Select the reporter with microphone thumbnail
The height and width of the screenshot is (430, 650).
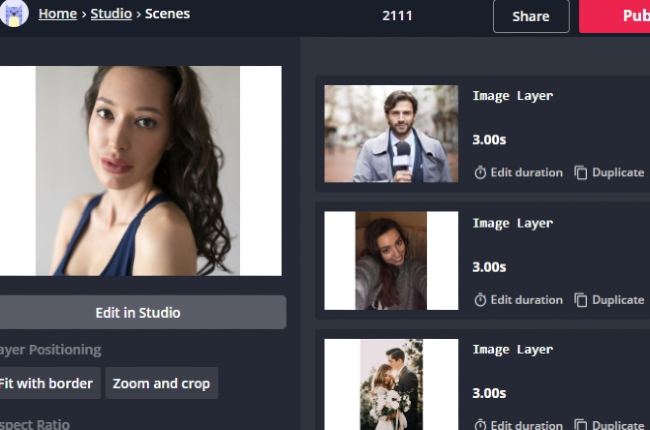(x=391, y=134)
